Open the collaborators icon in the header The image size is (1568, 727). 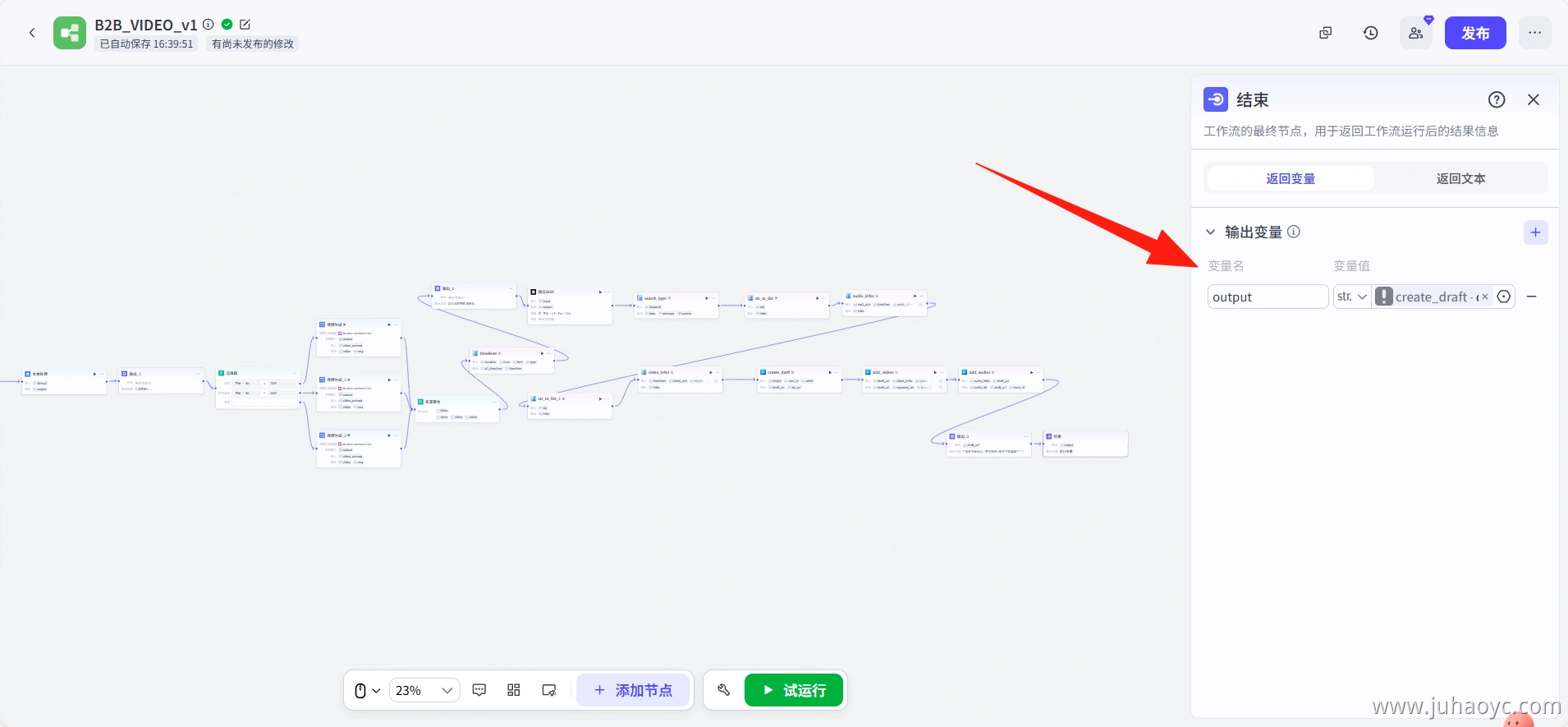click(1415, 33)
